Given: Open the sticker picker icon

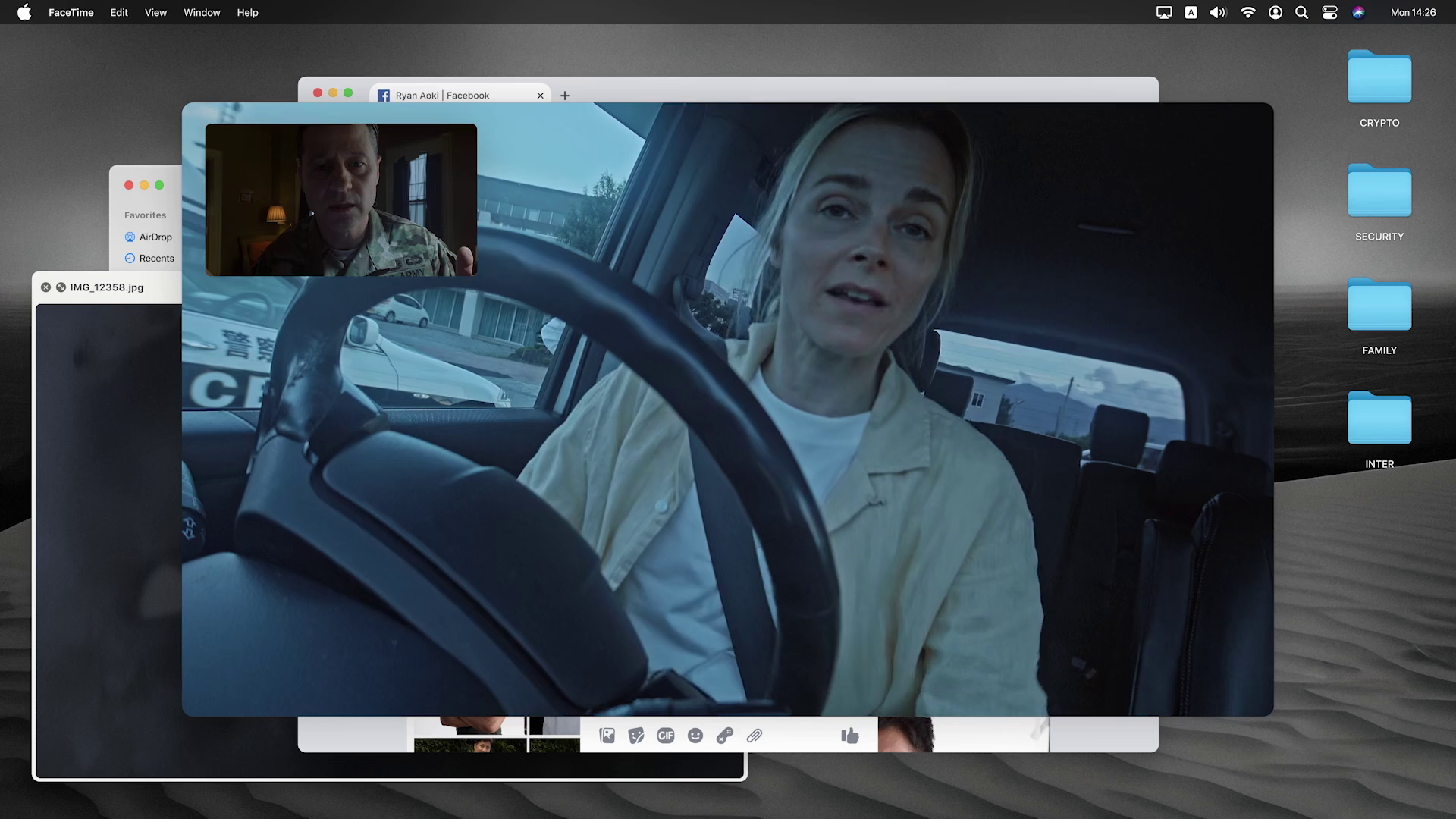Looking at the screenshot, I should [636, 736].
